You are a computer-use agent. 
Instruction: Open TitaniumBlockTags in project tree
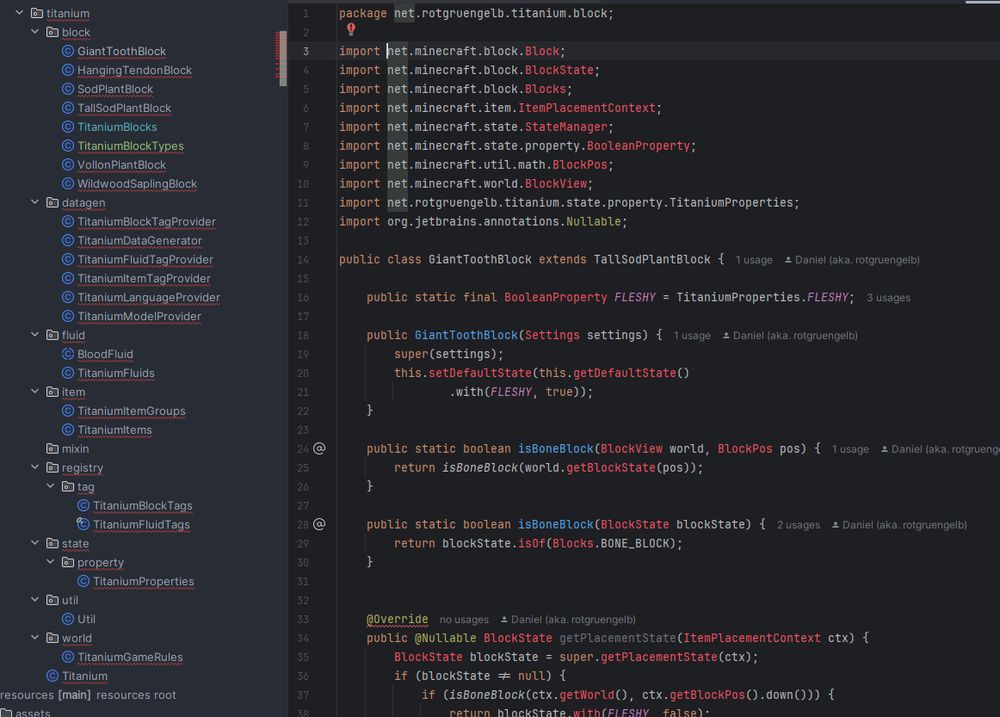point(142,505)
